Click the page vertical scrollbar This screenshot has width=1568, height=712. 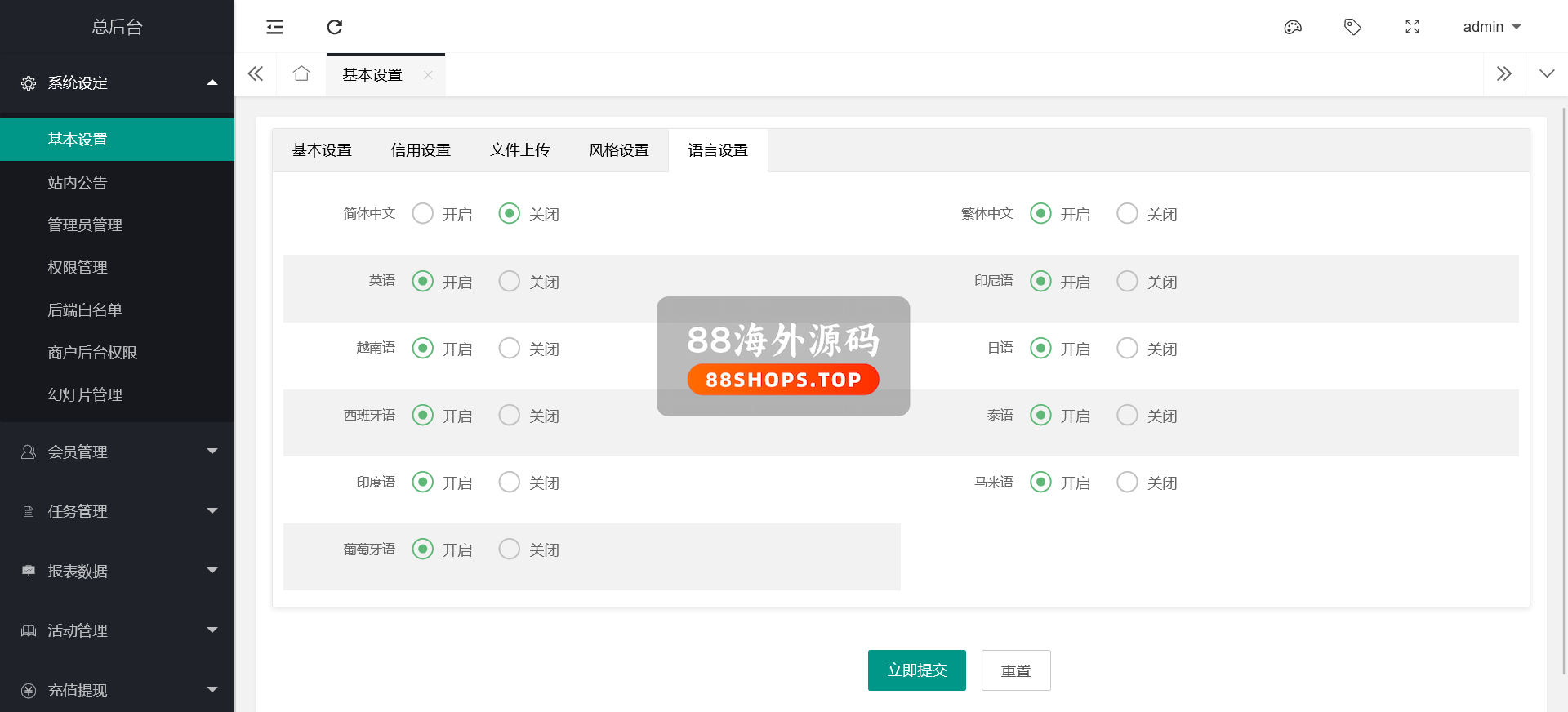[1563, 392]
